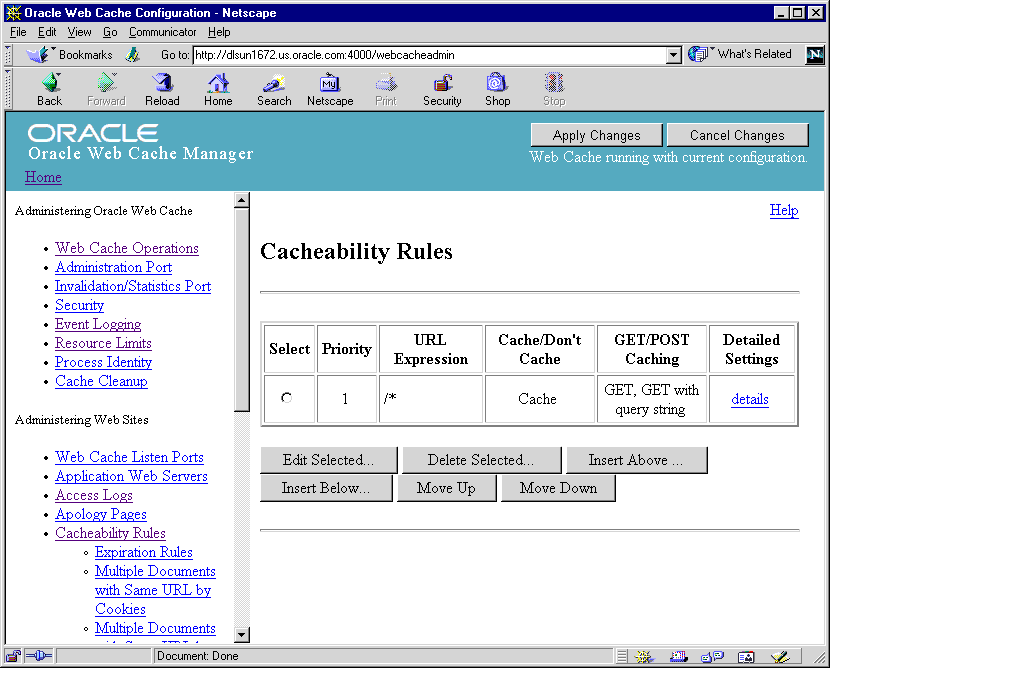
Task: Click the Move Up button
Action: [446, 488]
